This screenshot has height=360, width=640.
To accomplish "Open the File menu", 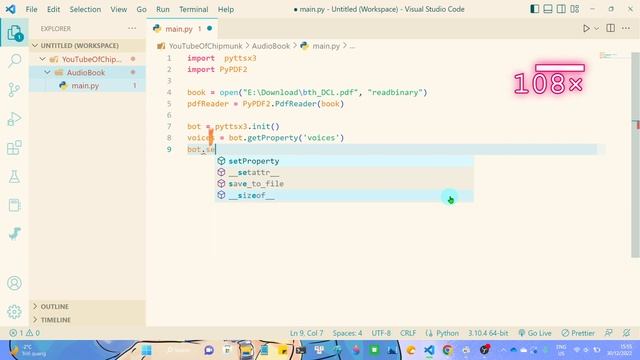I will (x=31, y=9).
